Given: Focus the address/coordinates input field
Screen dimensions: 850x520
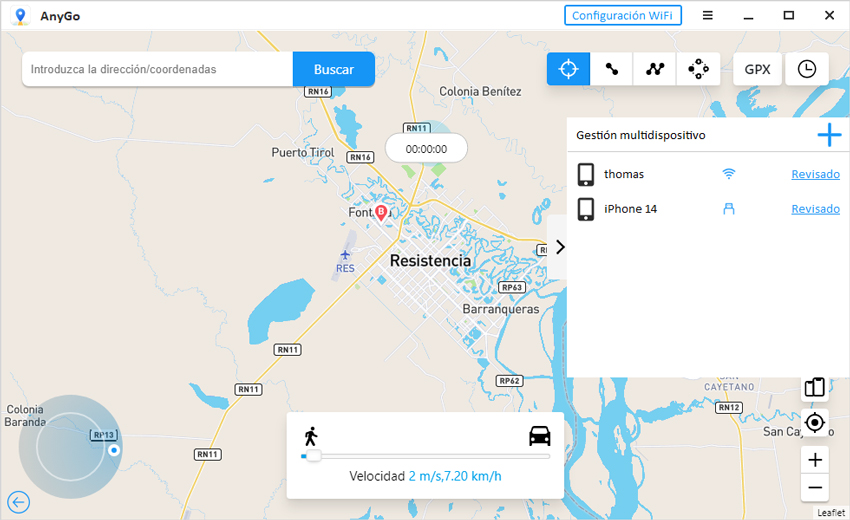Looking at the screenshot, I should tap(158, 70).
